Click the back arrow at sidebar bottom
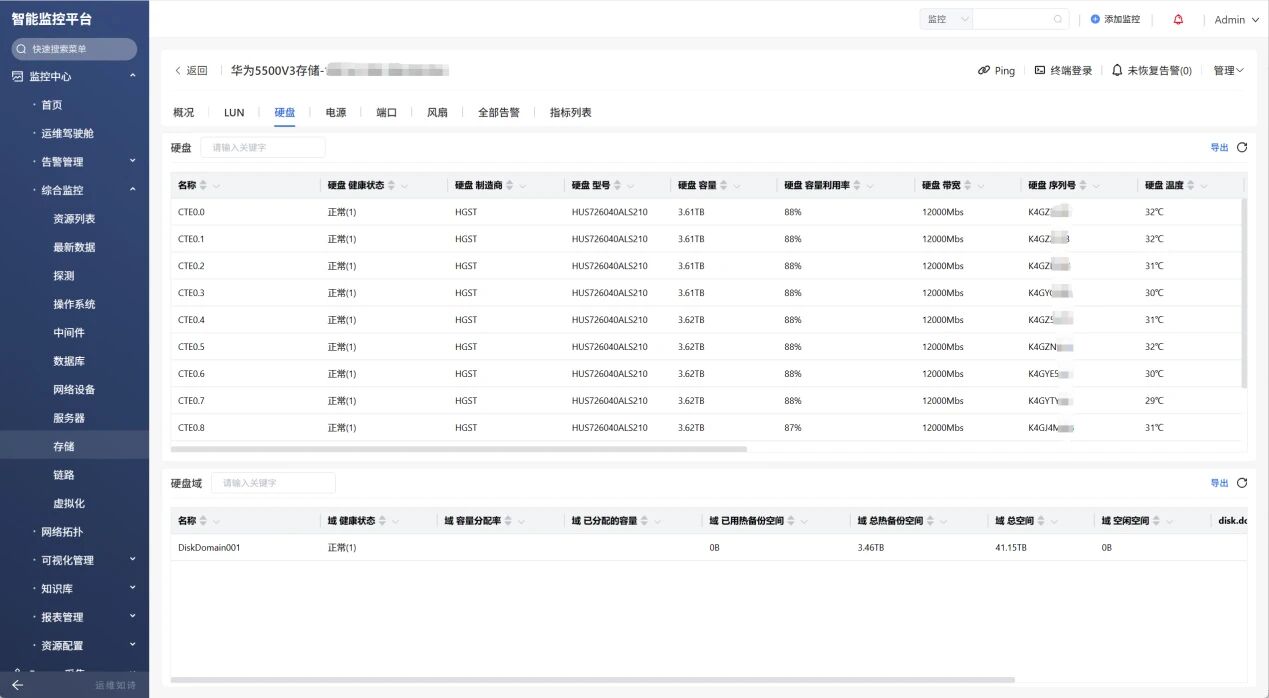Viewport: 1269px width, 698px height. [x=17, y=685]
